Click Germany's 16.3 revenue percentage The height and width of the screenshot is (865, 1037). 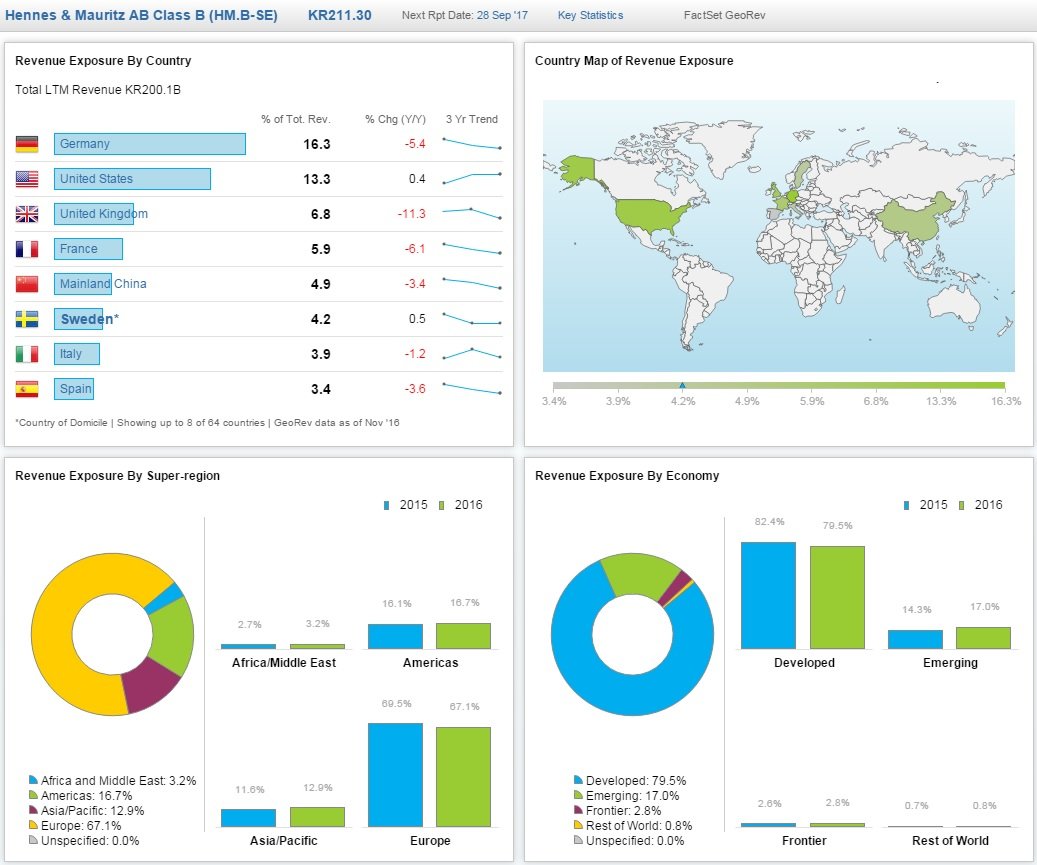(317, 144)
